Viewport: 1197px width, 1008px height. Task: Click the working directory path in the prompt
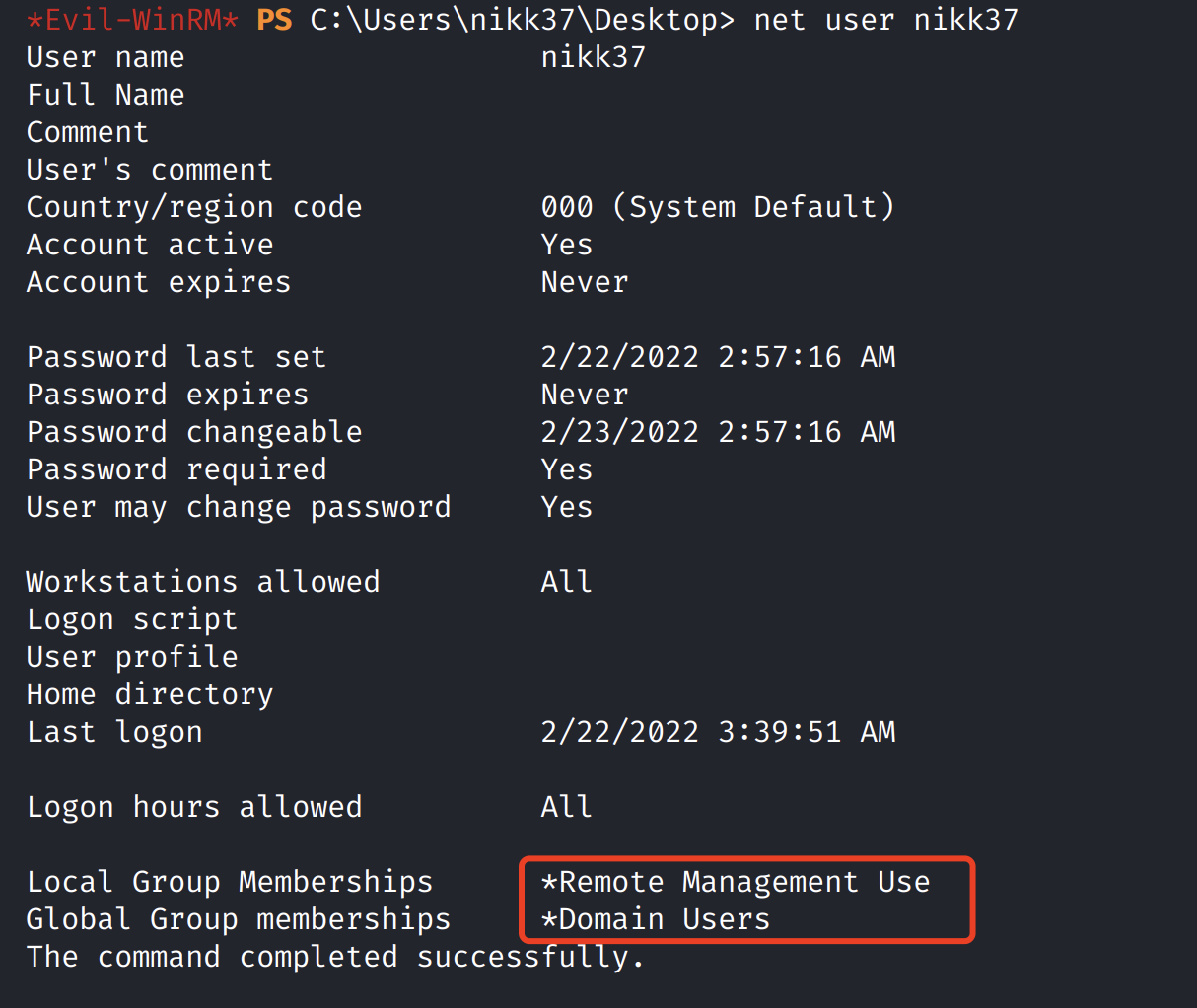click(x=522, y=20)
